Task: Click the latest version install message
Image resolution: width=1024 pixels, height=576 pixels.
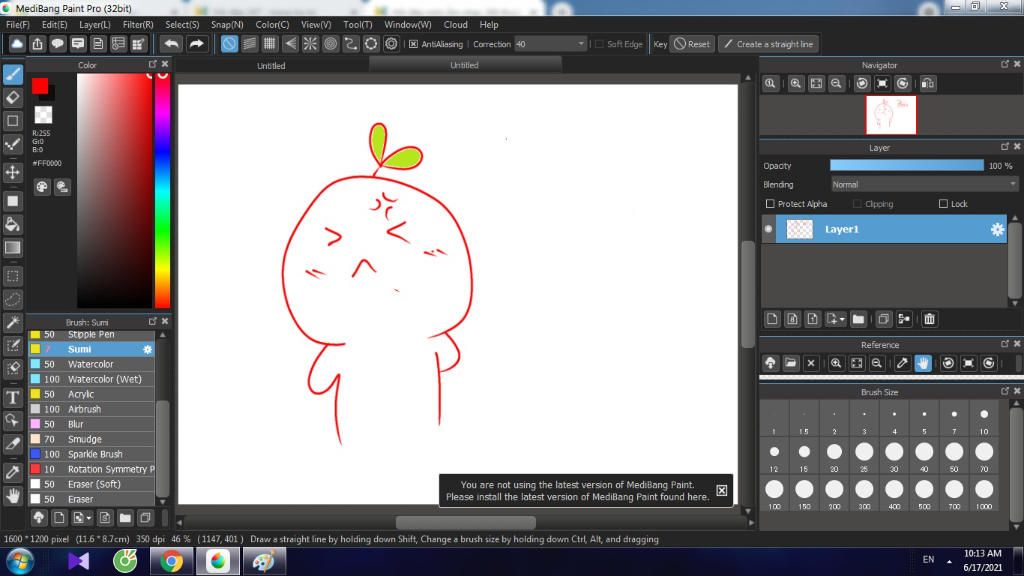Action: coord(577,491)
